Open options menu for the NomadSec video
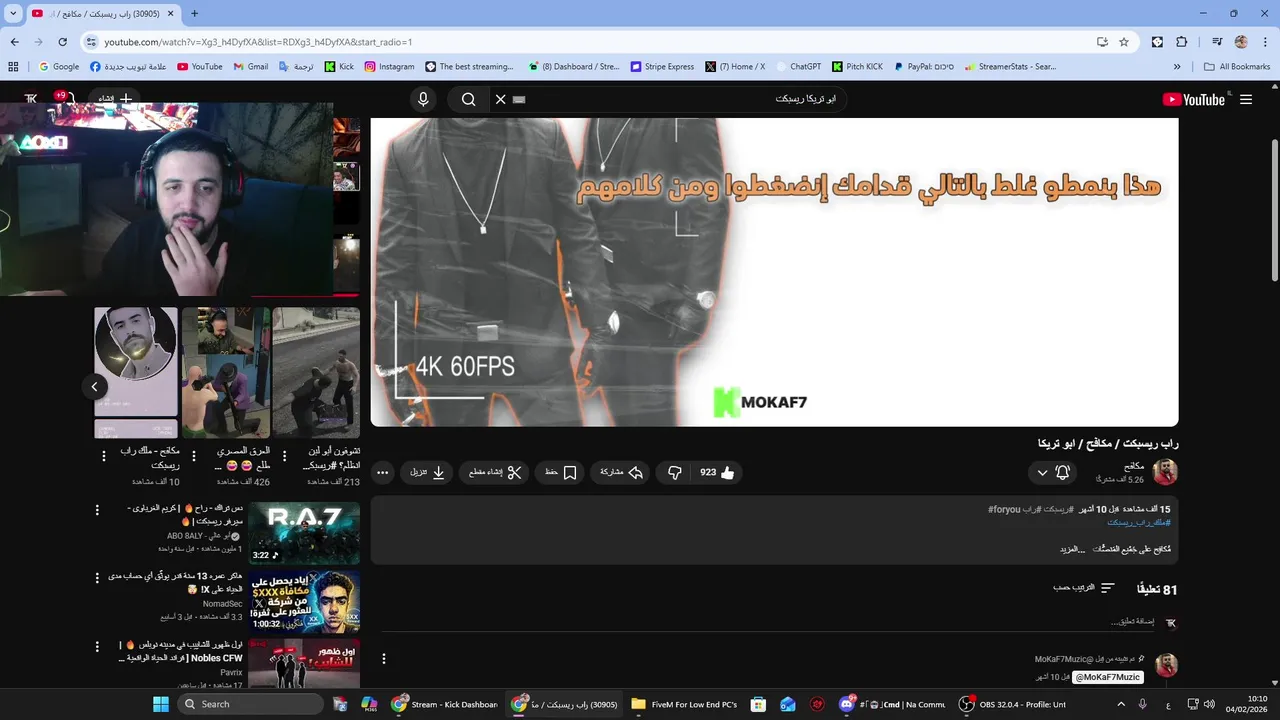The width and height of the screenshot is (1280, 720). (97, 578)
